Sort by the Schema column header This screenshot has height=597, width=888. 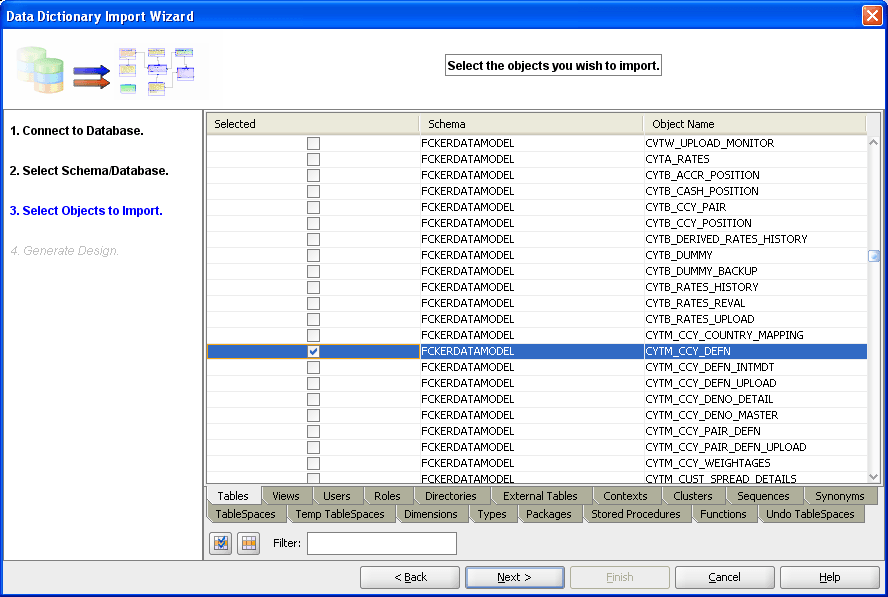(531, 124)
